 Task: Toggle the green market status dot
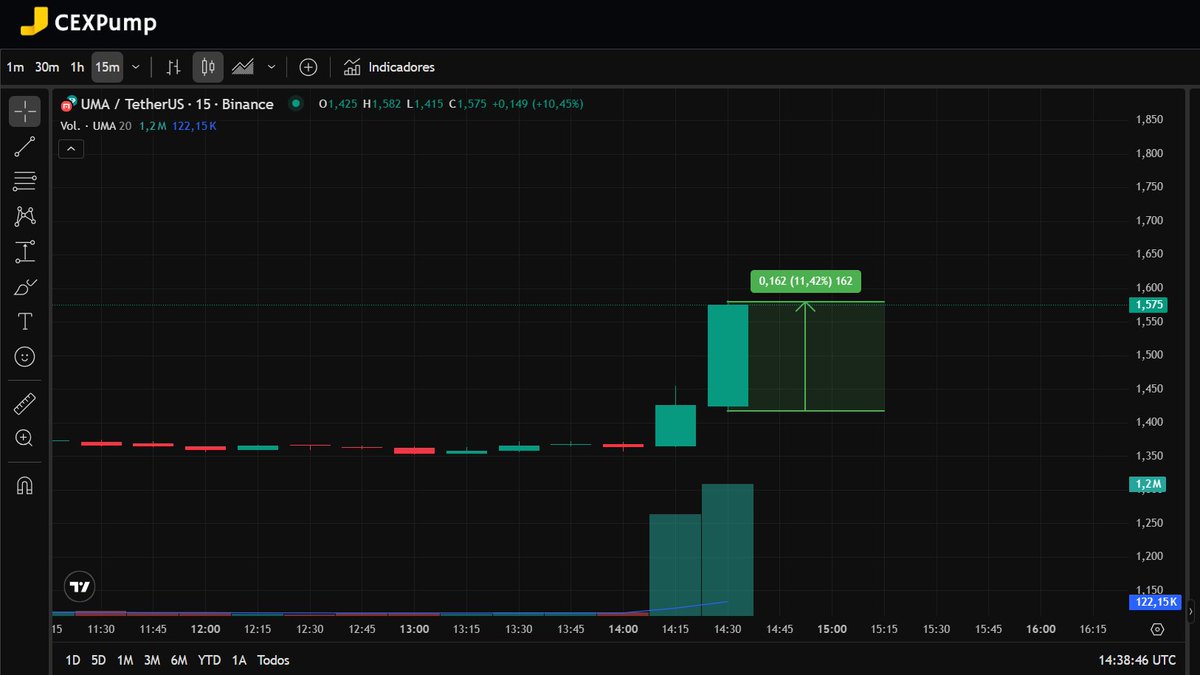click(295, 103)
